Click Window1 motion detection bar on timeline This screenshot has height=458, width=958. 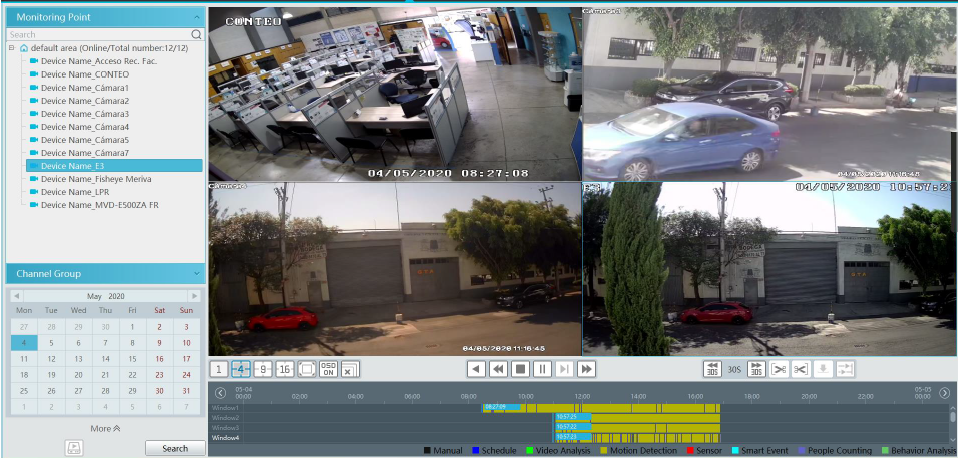point(620,408)
